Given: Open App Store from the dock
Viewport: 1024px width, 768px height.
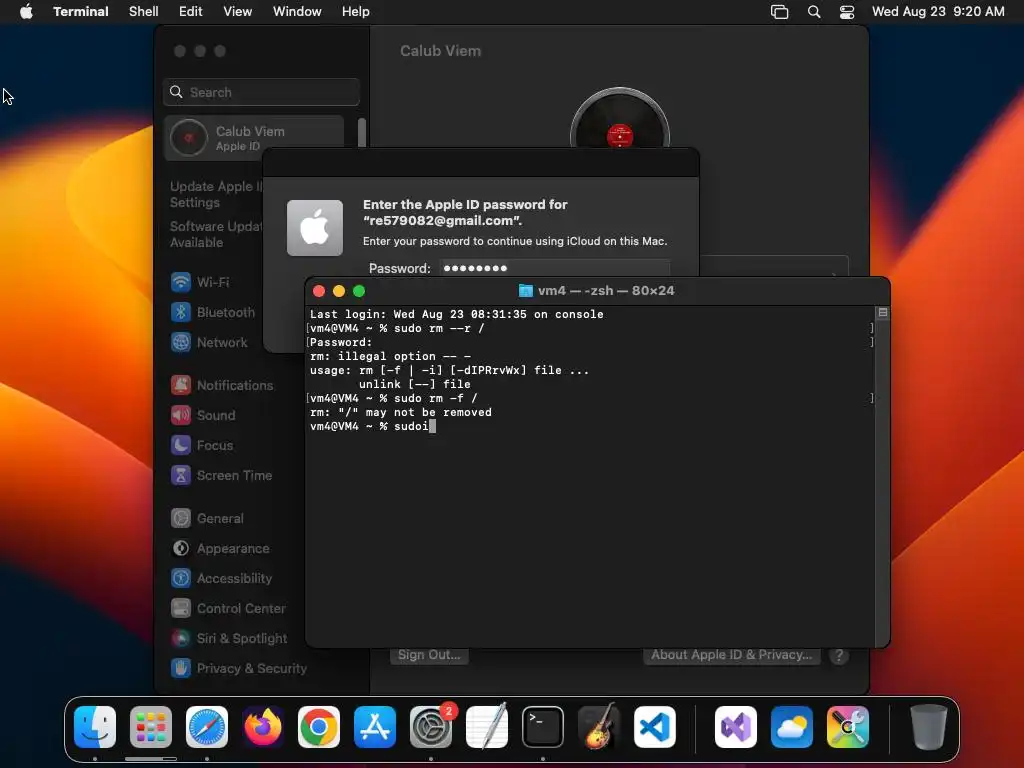Looking at the screenshot, I should coord(375,727).
